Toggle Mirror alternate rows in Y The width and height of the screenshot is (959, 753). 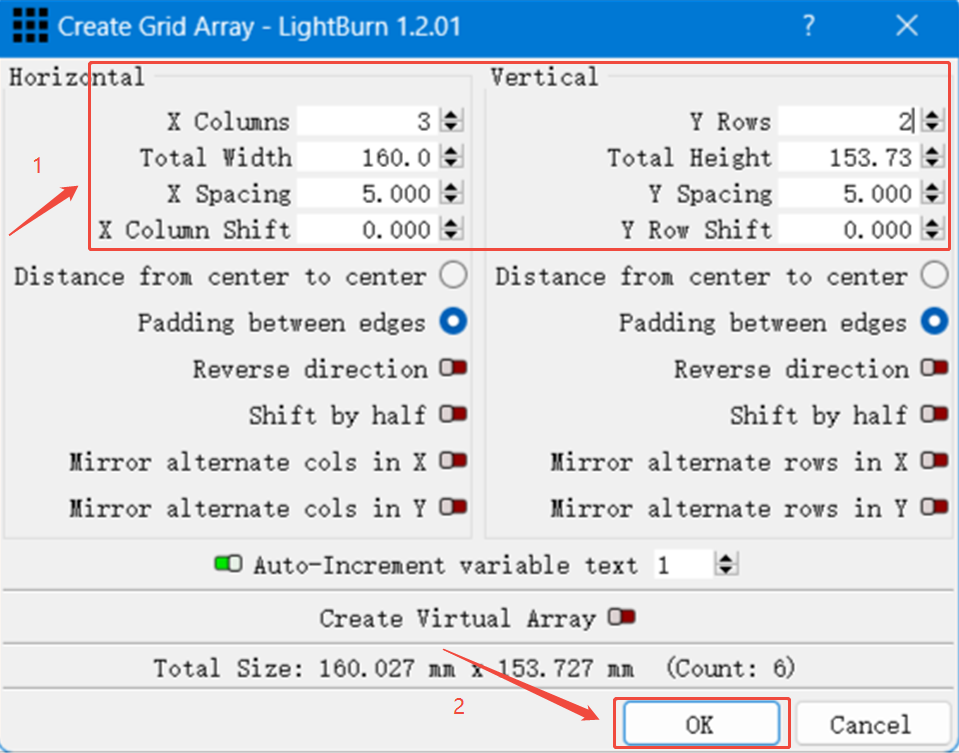tap(934, 508)
